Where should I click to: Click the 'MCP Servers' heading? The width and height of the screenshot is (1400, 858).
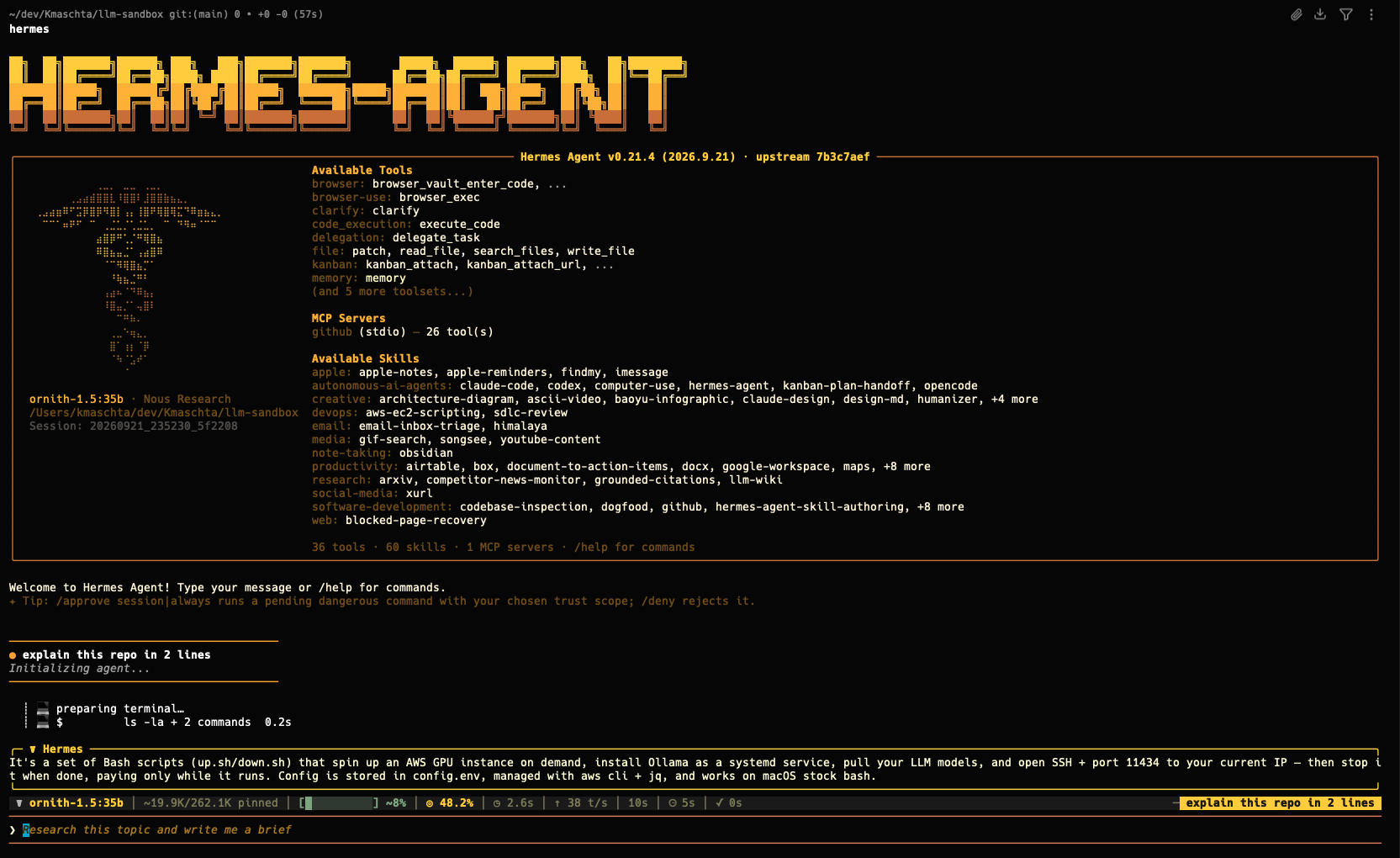click(349, 319)
